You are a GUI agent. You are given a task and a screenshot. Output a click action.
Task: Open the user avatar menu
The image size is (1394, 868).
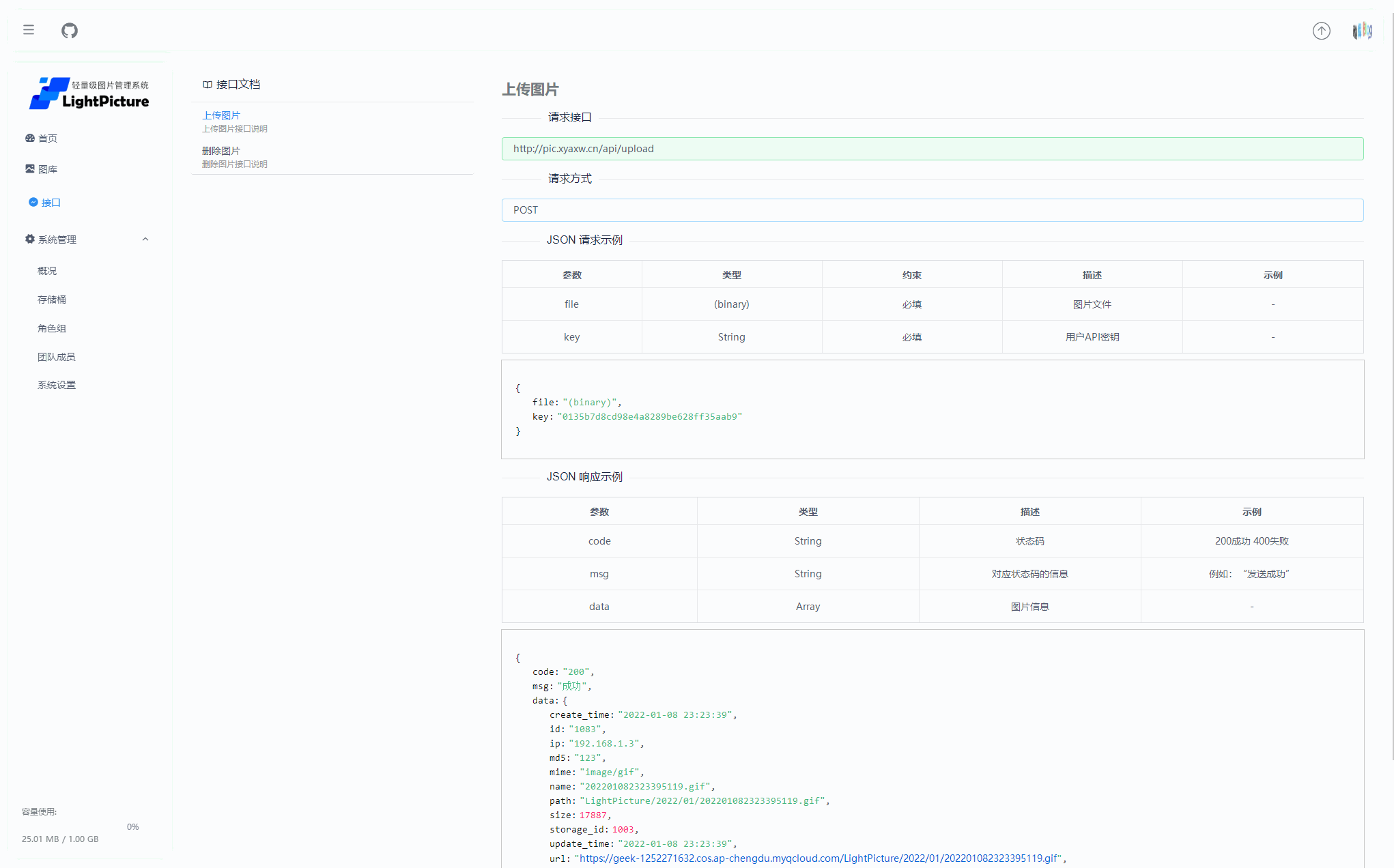1362,31
